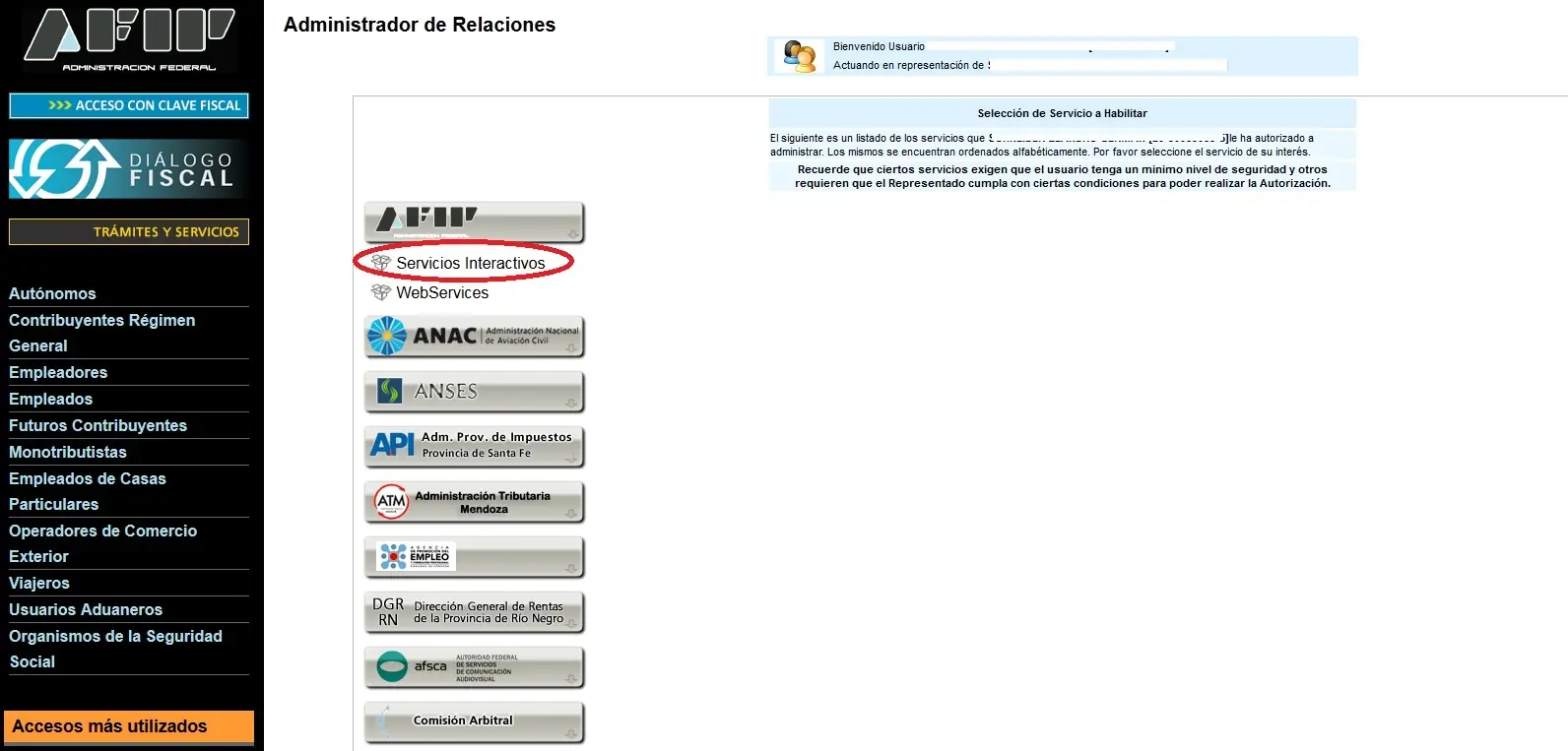Select the Empleados menu entry
Screen dimensions: 1568x751
50,399
